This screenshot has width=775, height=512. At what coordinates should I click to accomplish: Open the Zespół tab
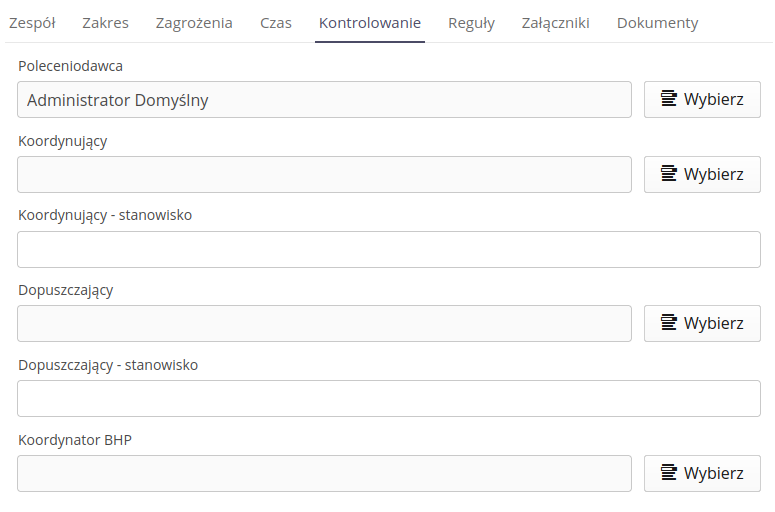[32, 23]
